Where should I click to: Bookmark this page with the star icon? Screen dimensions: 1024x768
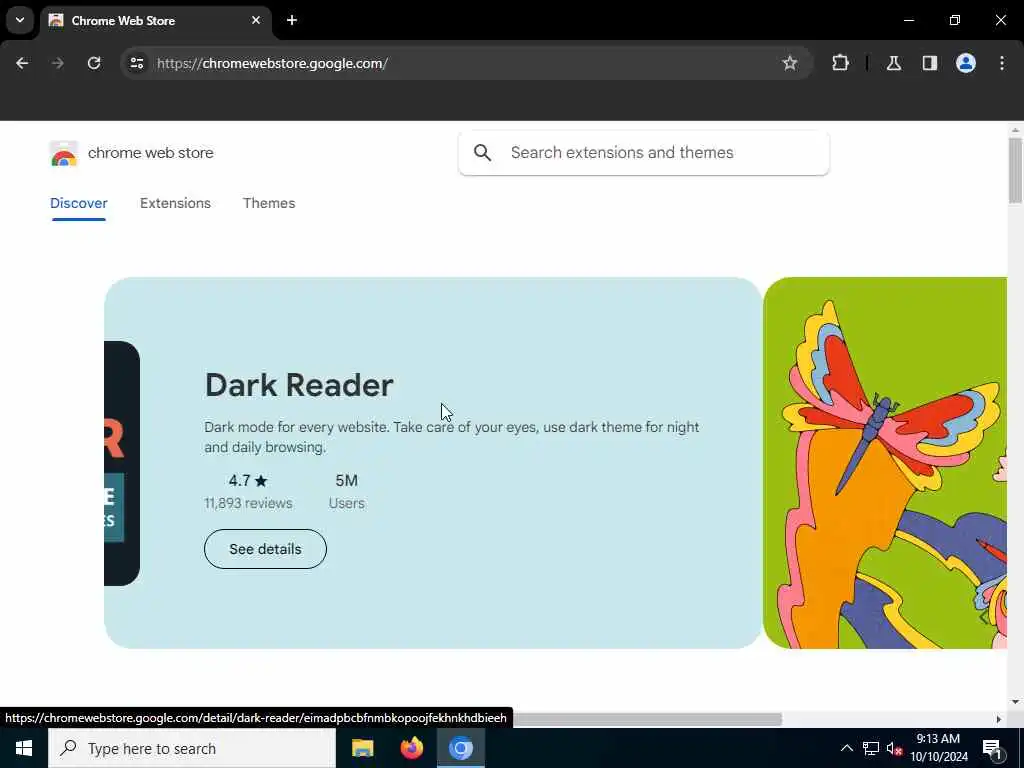pyautogui.click(x=790, y=63)
